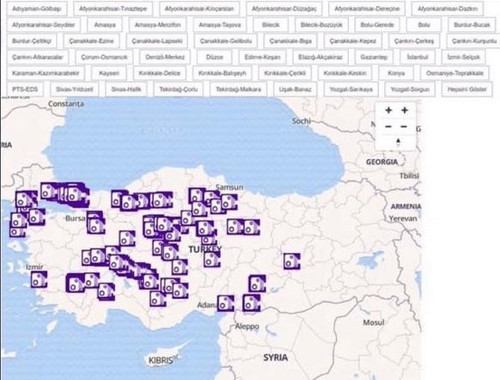
Task: Click the İstanbul button
Action: 417,57
